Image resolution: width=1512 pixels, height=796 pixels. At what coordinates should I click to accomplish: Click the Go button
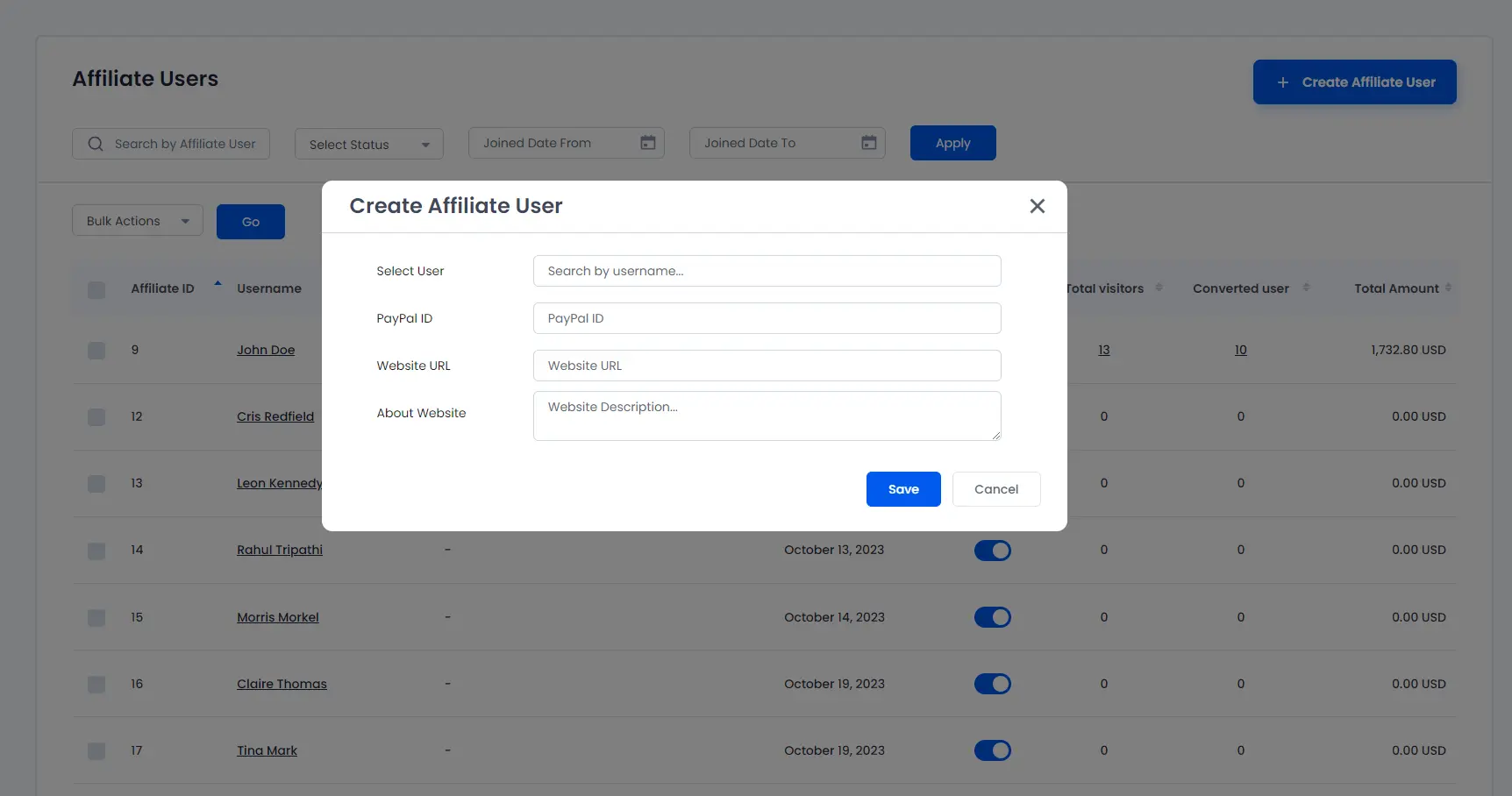[251, 222]
